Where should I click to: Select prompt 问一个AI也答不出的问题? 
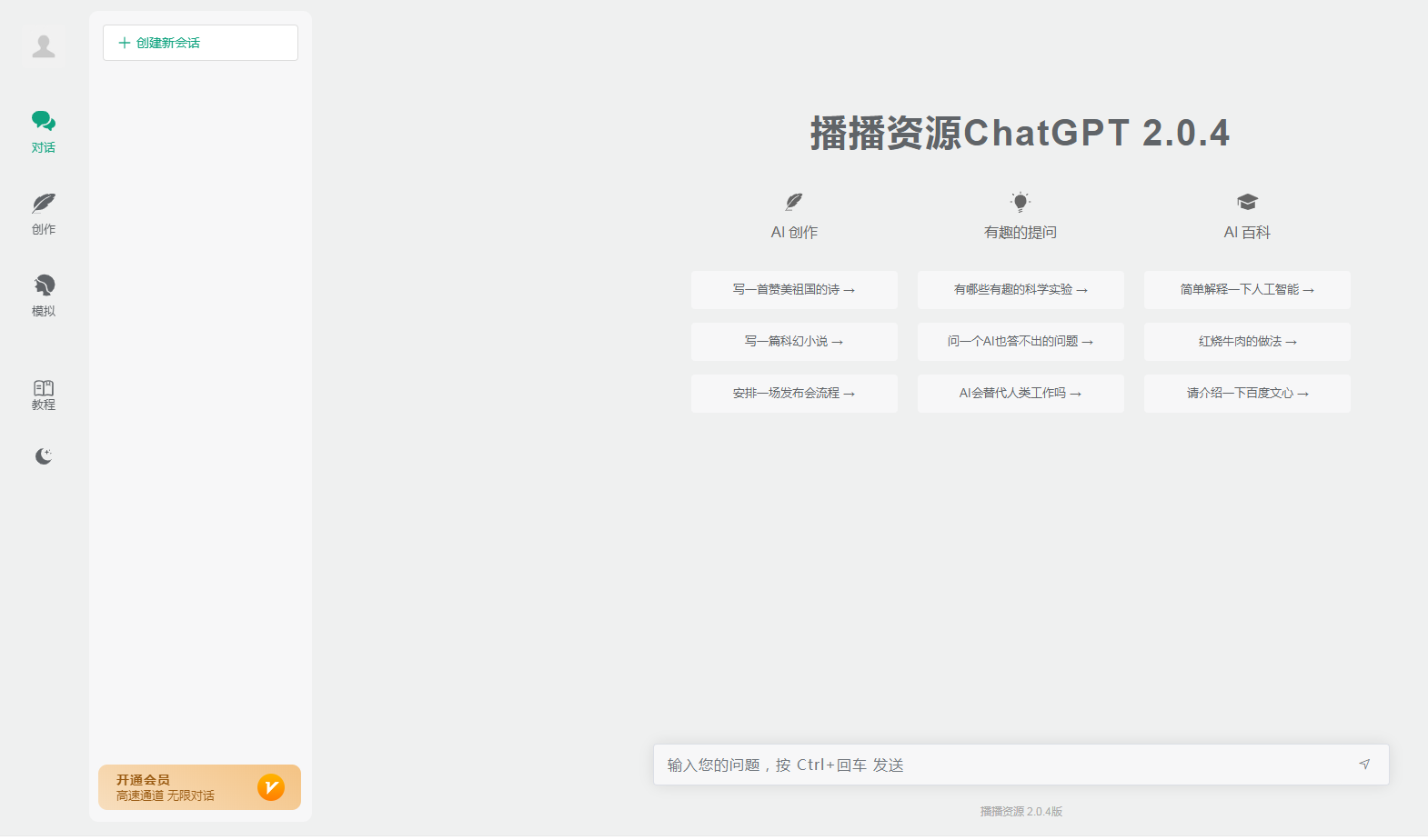(x=1021, y=342)
